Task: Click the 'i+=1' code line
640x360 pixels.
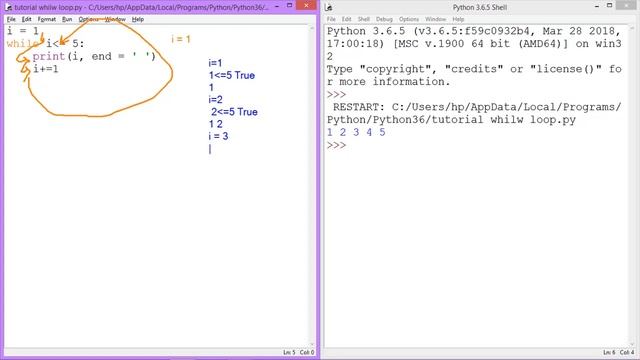Action: point(46,69)
